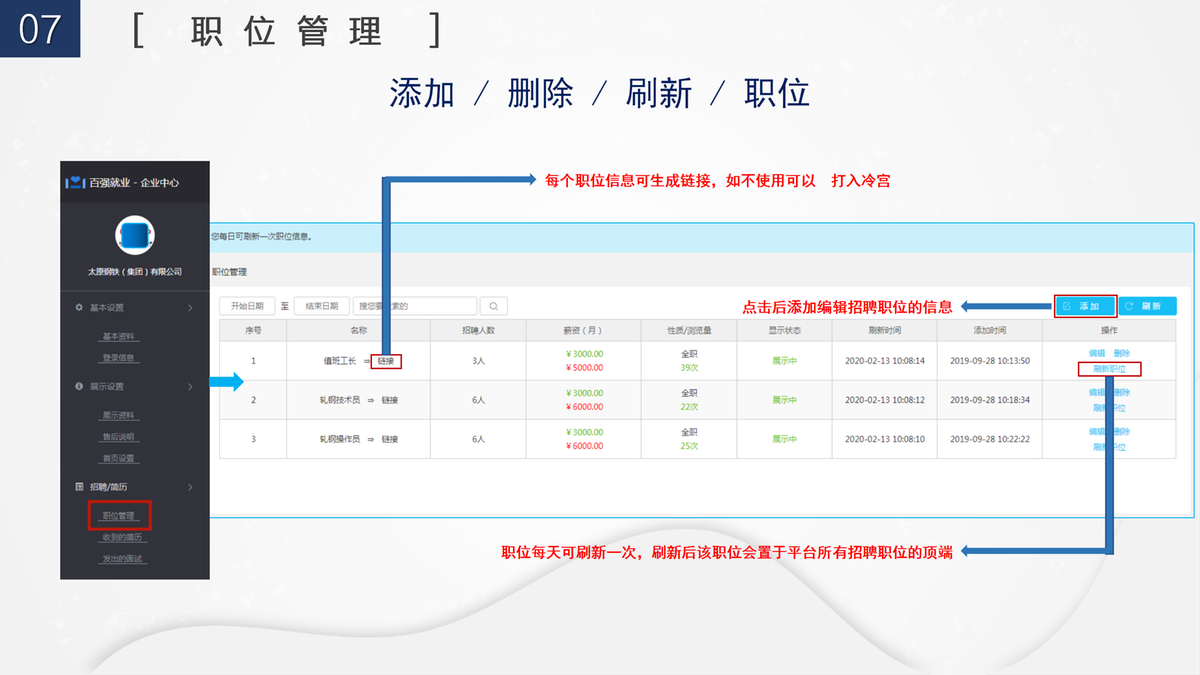
Task: Click the 招聘人数 column header
Action: coord(478,330)
